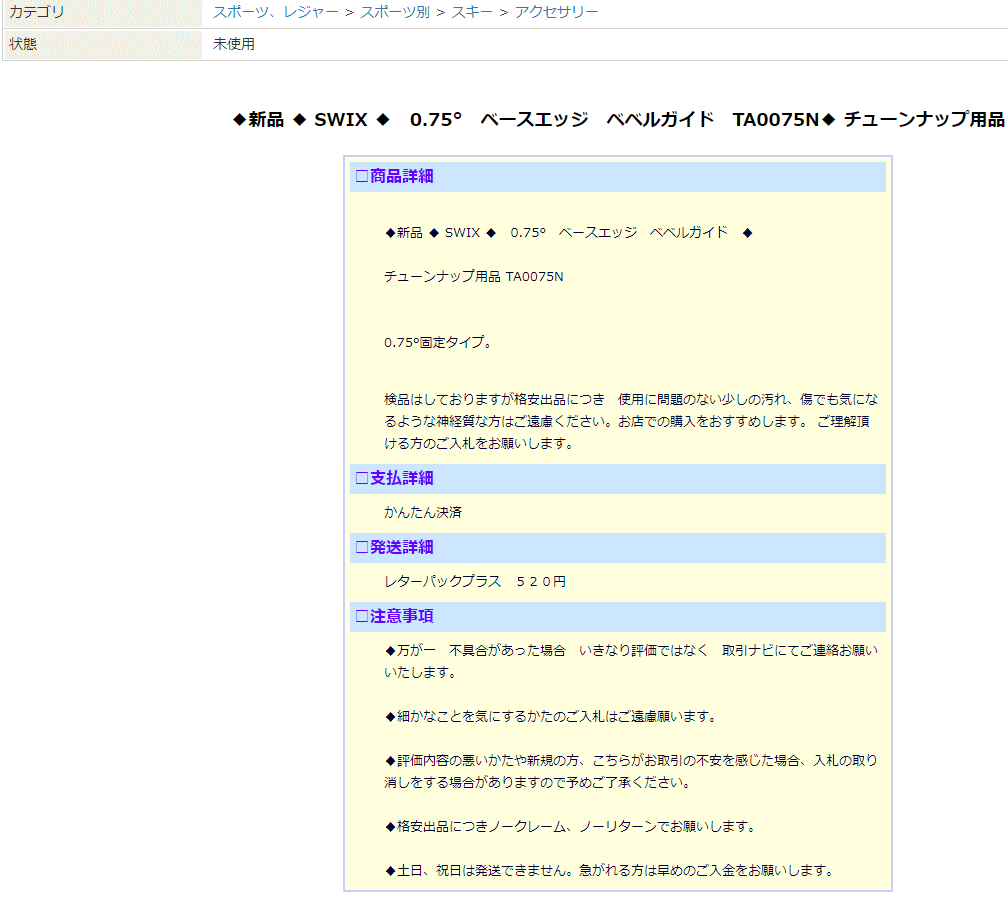Viewport: 1008px width, 898px height.
Task: Click the 注意事項 section header
Action: [618, 616]
